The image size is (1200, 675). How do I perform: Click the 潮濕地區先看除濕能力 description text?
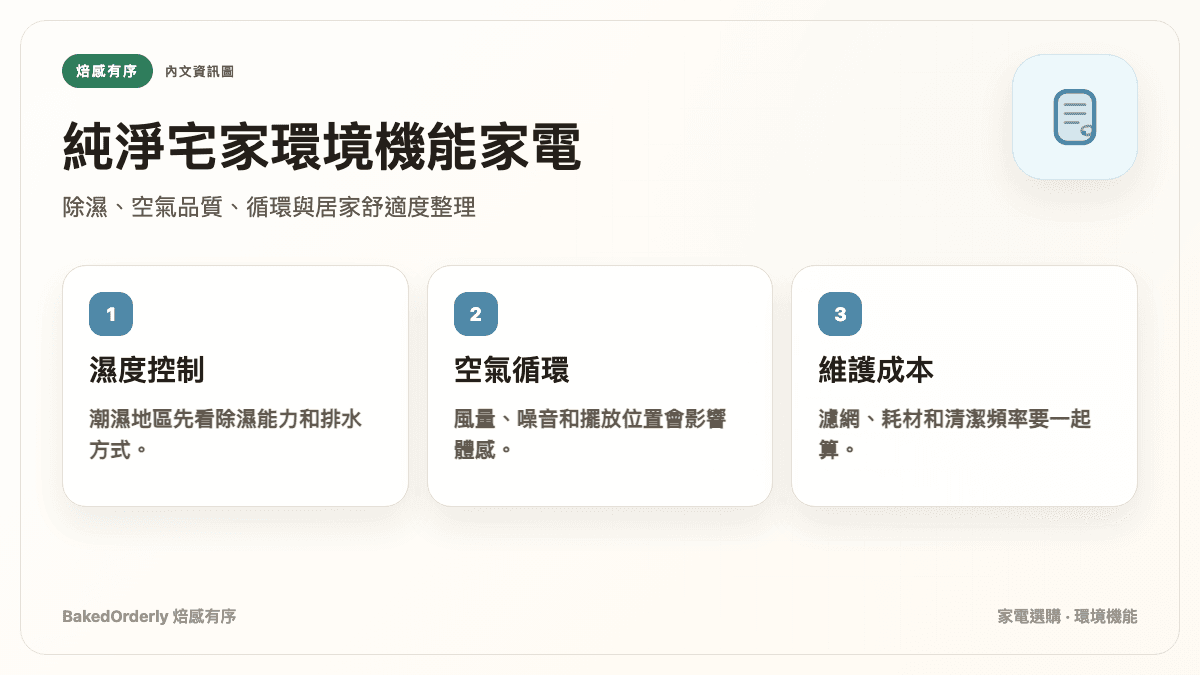point(225,433)
